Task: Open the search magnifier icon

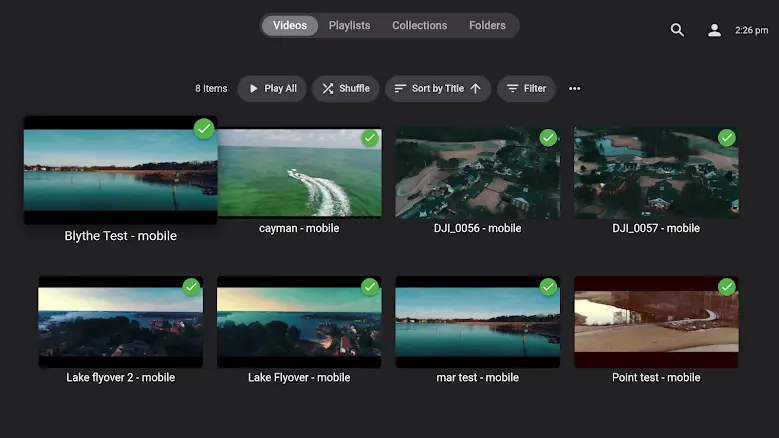Action: (677, 30)
